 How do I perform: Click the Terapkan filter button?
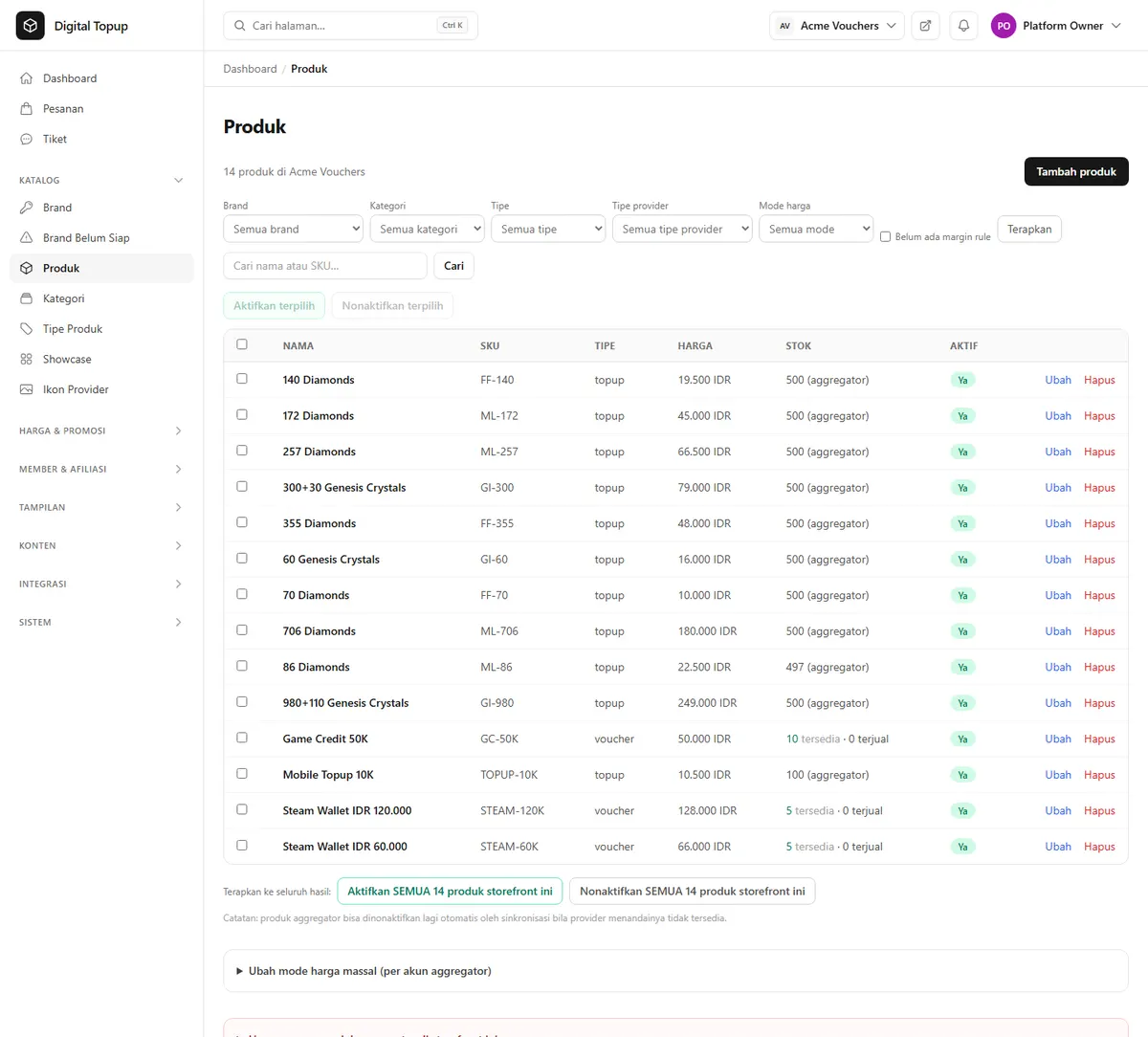point(1029,229)
